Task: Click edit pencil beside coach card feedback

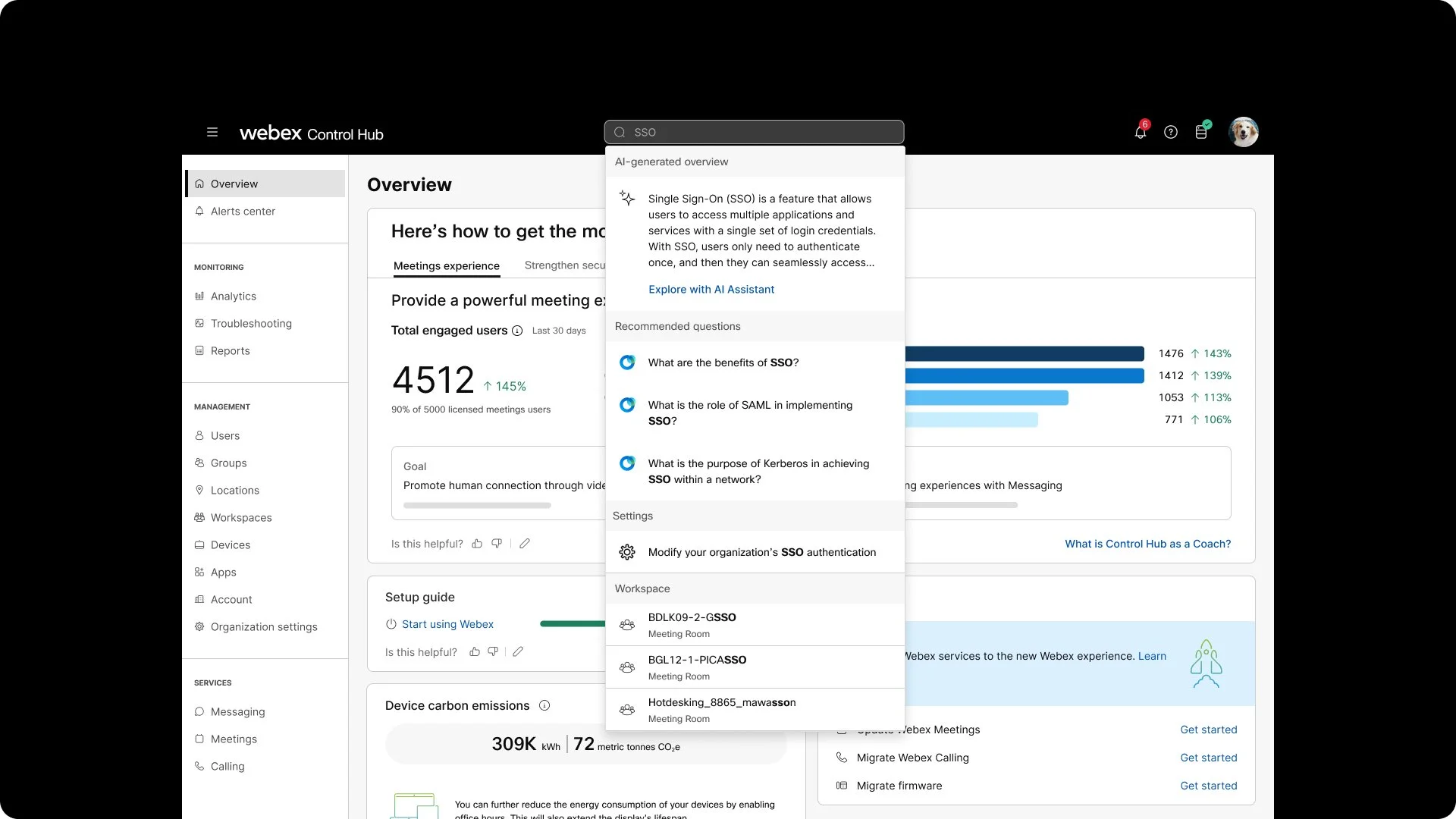Action: [x=525, y=544]
